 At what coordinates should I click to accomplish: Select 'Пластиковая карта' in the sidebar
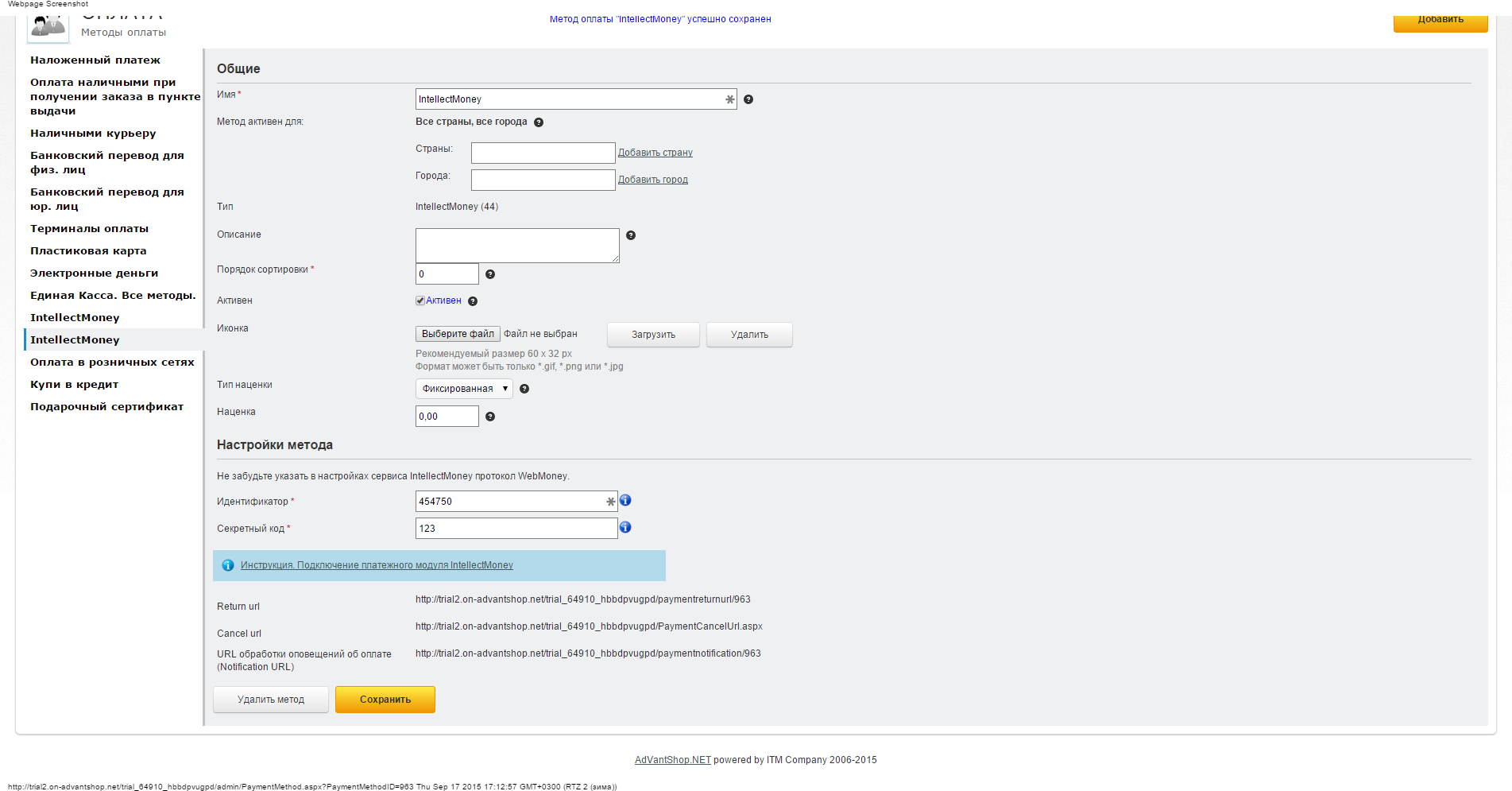click(88, 251)
